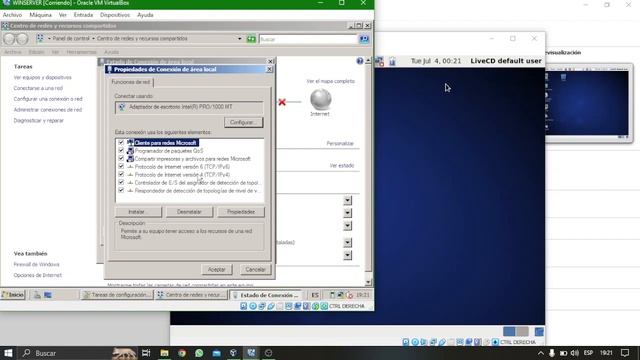The image size is (640, 360).
Task: Toggle Protocolo de Internet versión 4 checkbox
Action: tap(121, 174)
